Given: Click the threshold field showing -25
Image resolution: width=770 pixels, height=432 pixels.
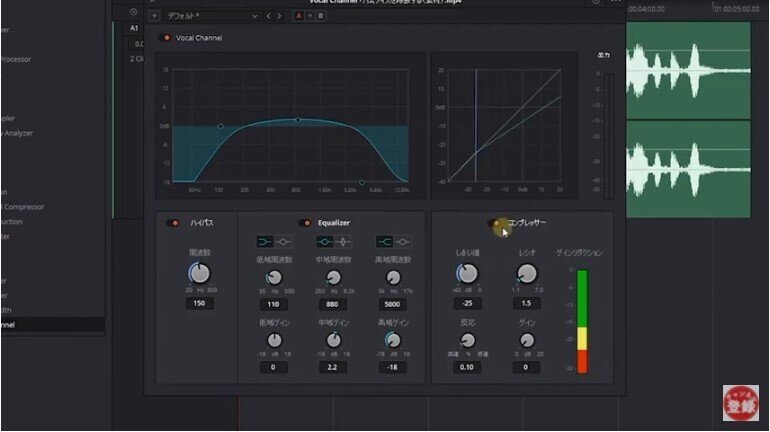Looking at the screenshot, I should point(468,303).
